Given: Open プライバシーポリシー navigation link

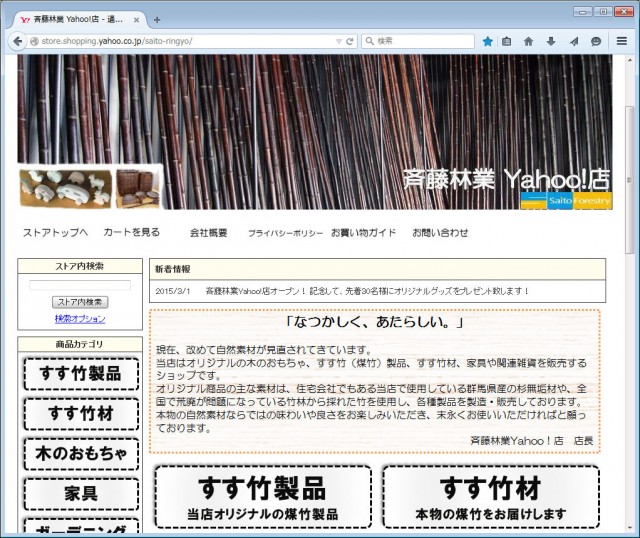Looking at the screenshot, I should 285,233.
